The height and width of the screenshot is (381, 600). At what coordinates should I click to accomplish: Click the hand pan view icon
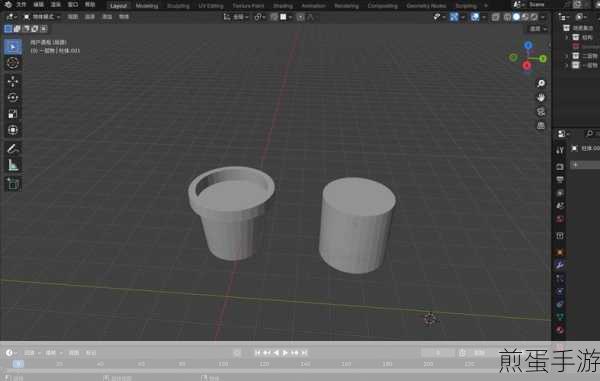click(x=541, y=98)
